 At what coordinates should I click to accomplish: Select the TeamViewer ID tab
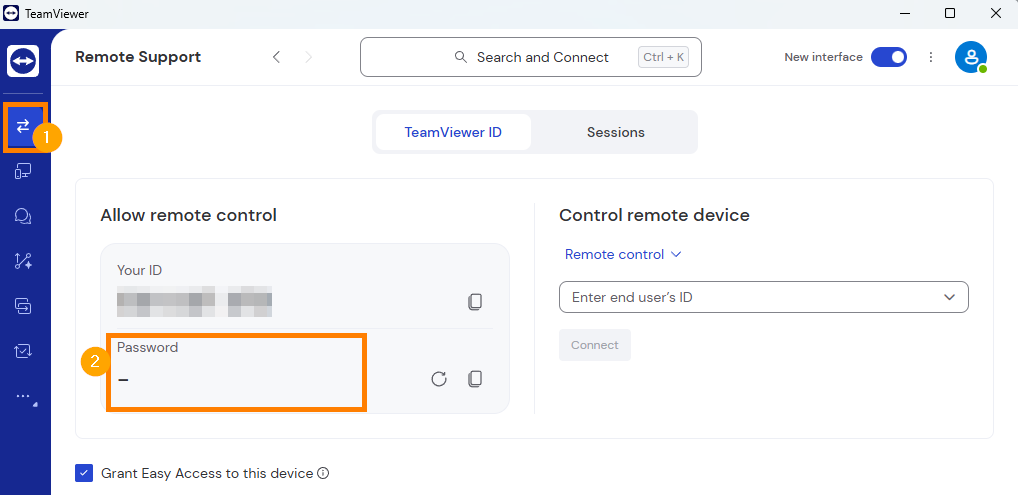pos(453,132)
